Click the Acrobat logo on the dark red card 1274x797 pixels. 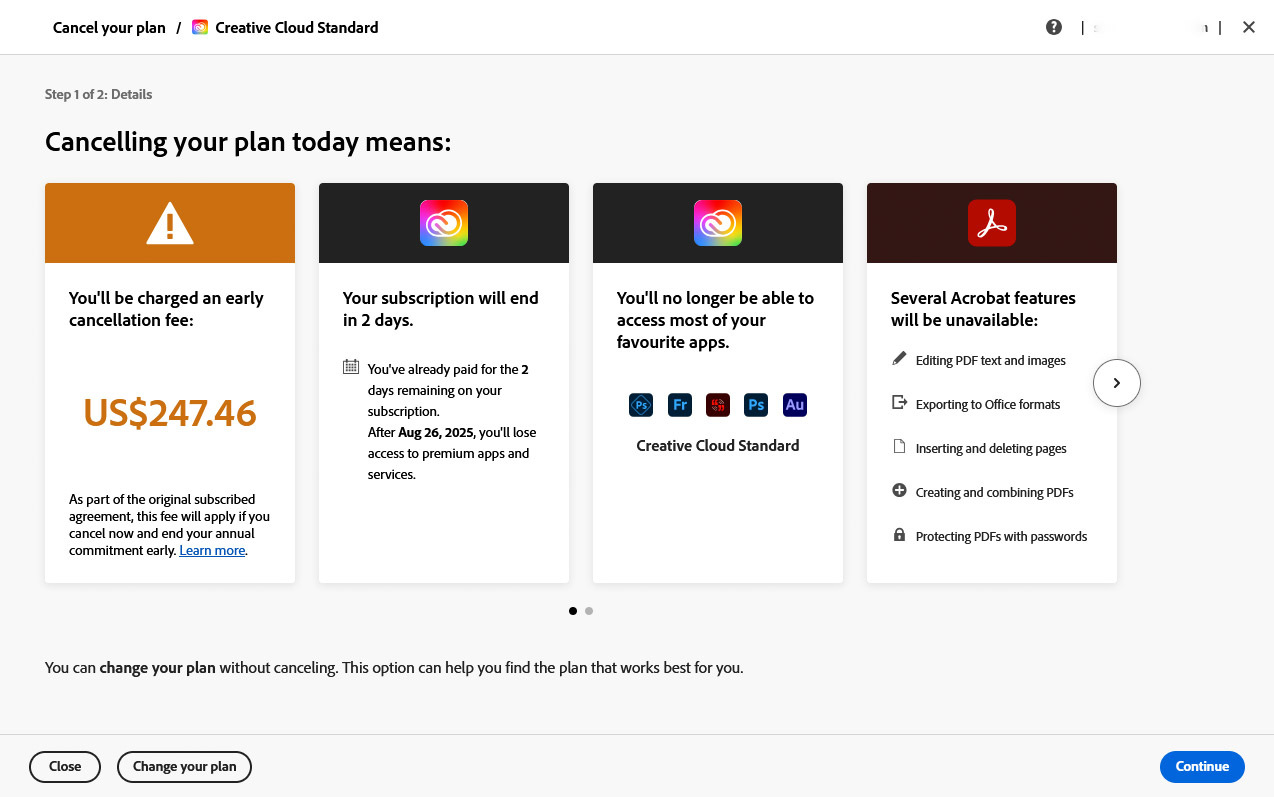(991, 223)
